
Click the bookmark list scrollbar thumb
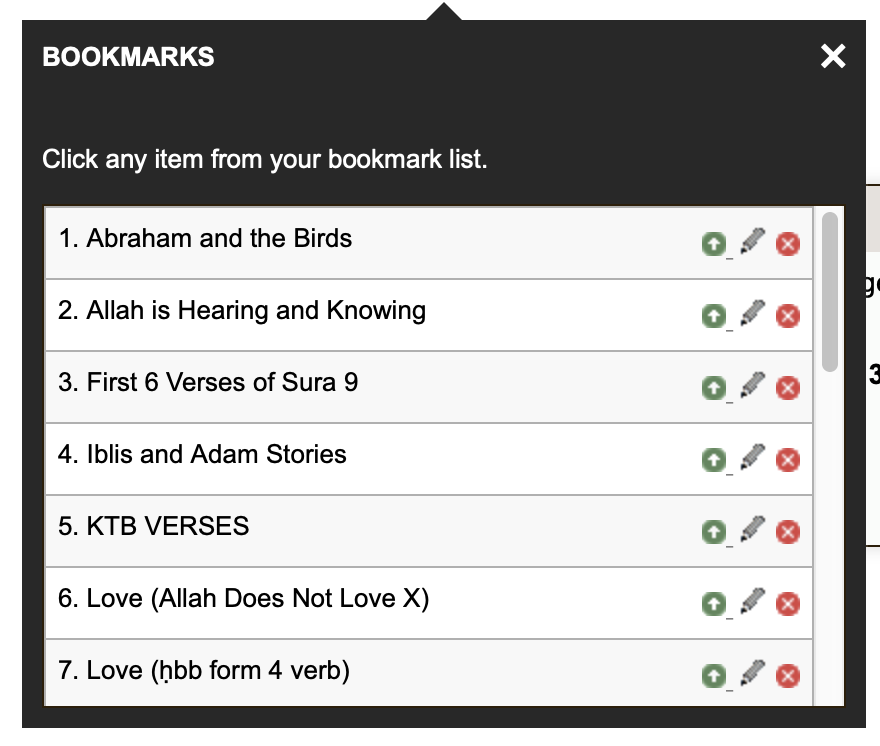pos(829,292)
